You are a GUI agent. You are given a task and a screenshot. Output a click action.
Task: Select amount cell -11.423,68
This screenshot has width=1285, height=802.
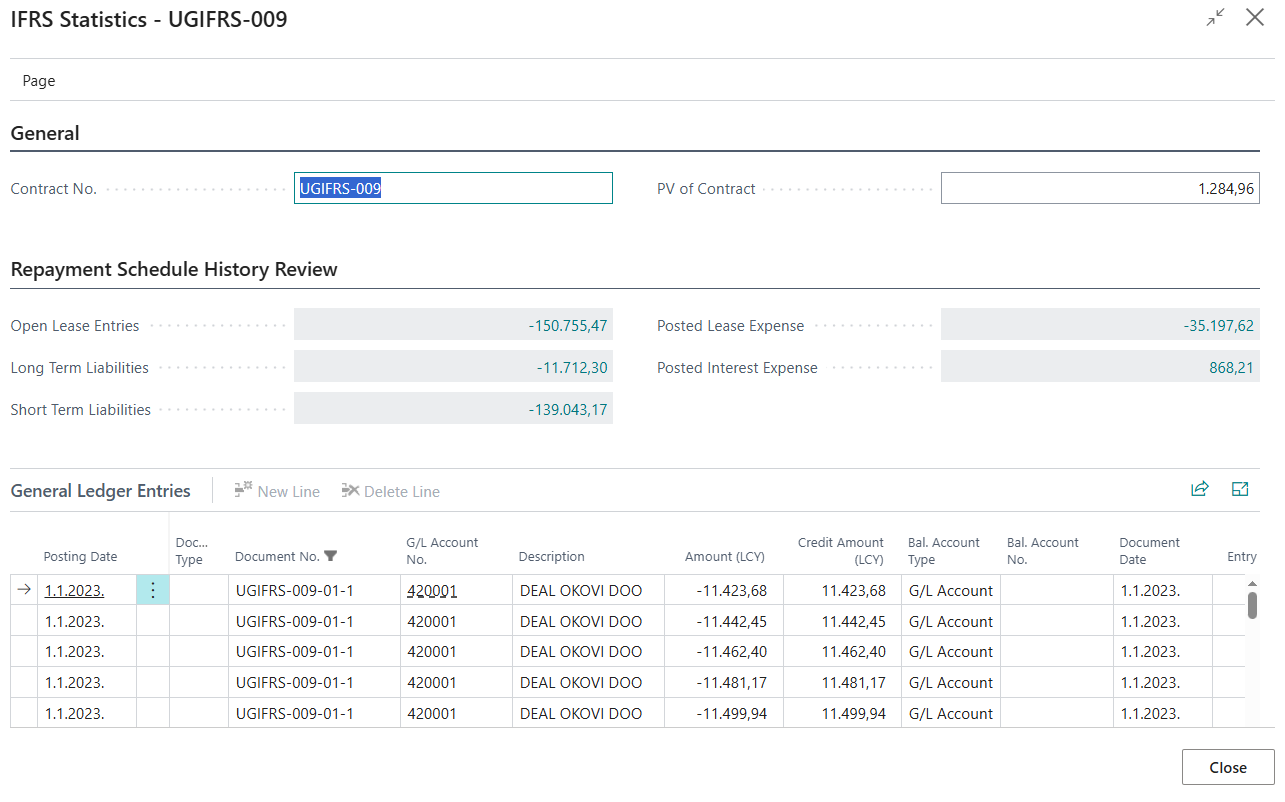(724, 590)
